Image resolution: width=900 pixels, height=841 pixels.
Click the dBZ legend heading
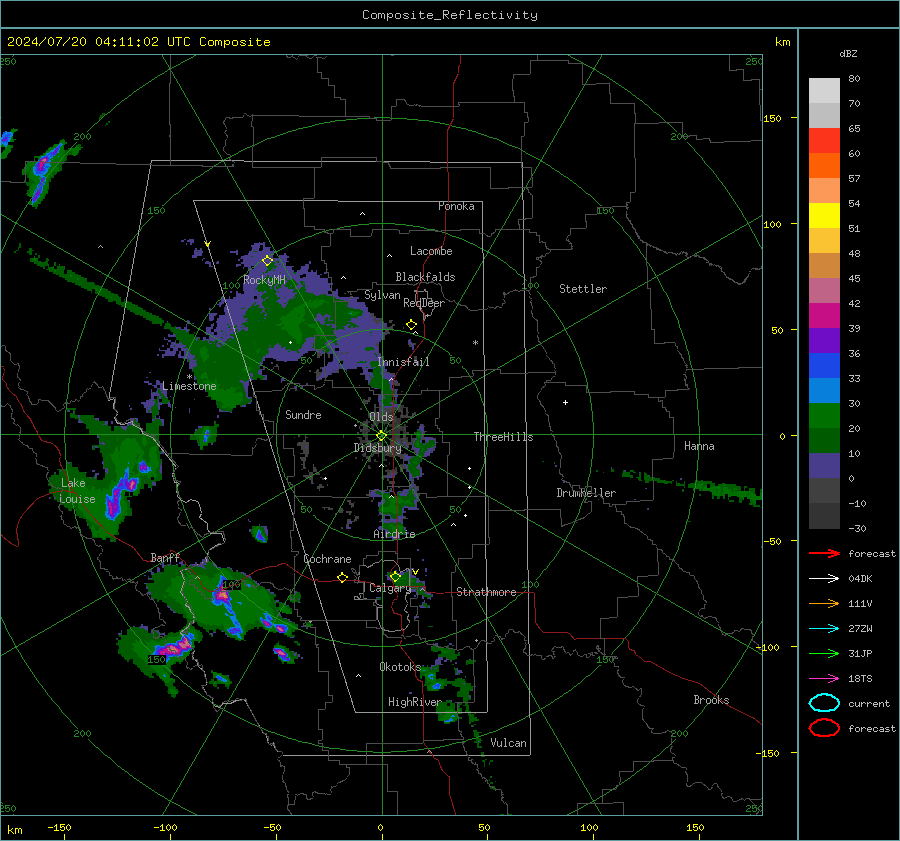point(848,53)
